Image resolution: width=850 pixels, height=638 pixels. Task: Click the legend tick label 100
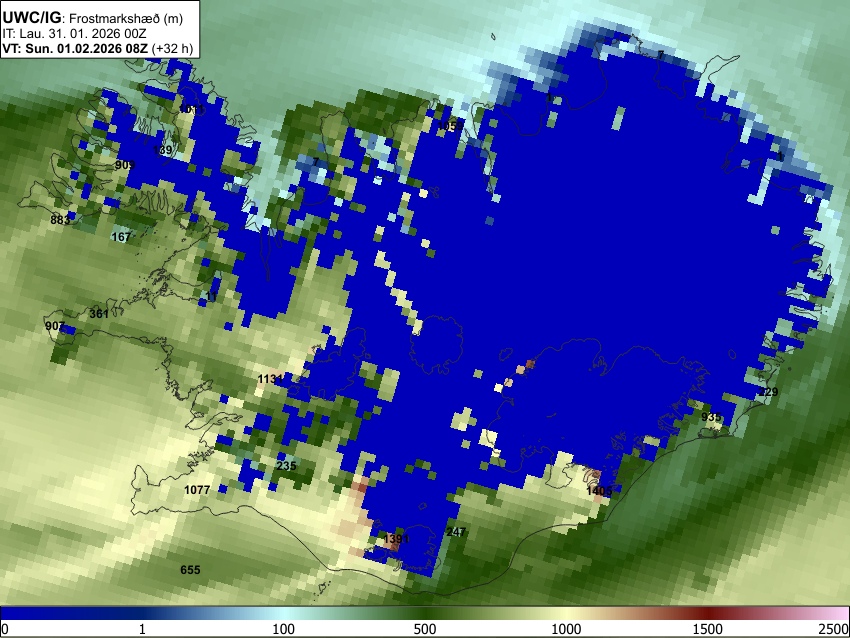tap(283, 629)
